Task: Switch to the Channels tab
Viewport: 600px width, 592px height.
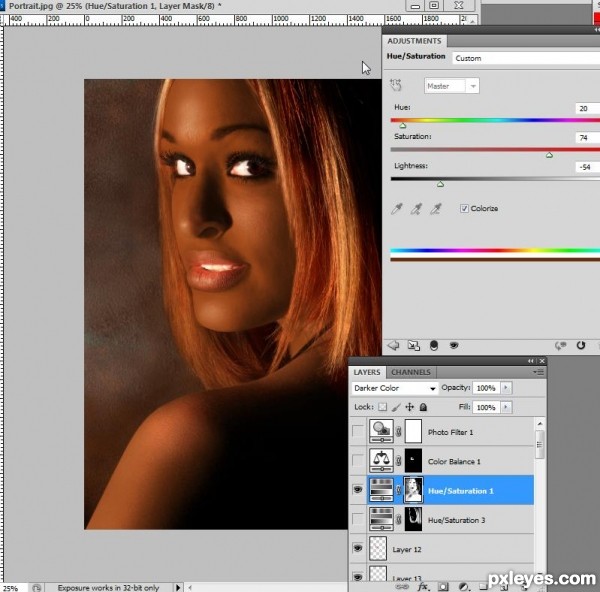Action: coord(411,372)
